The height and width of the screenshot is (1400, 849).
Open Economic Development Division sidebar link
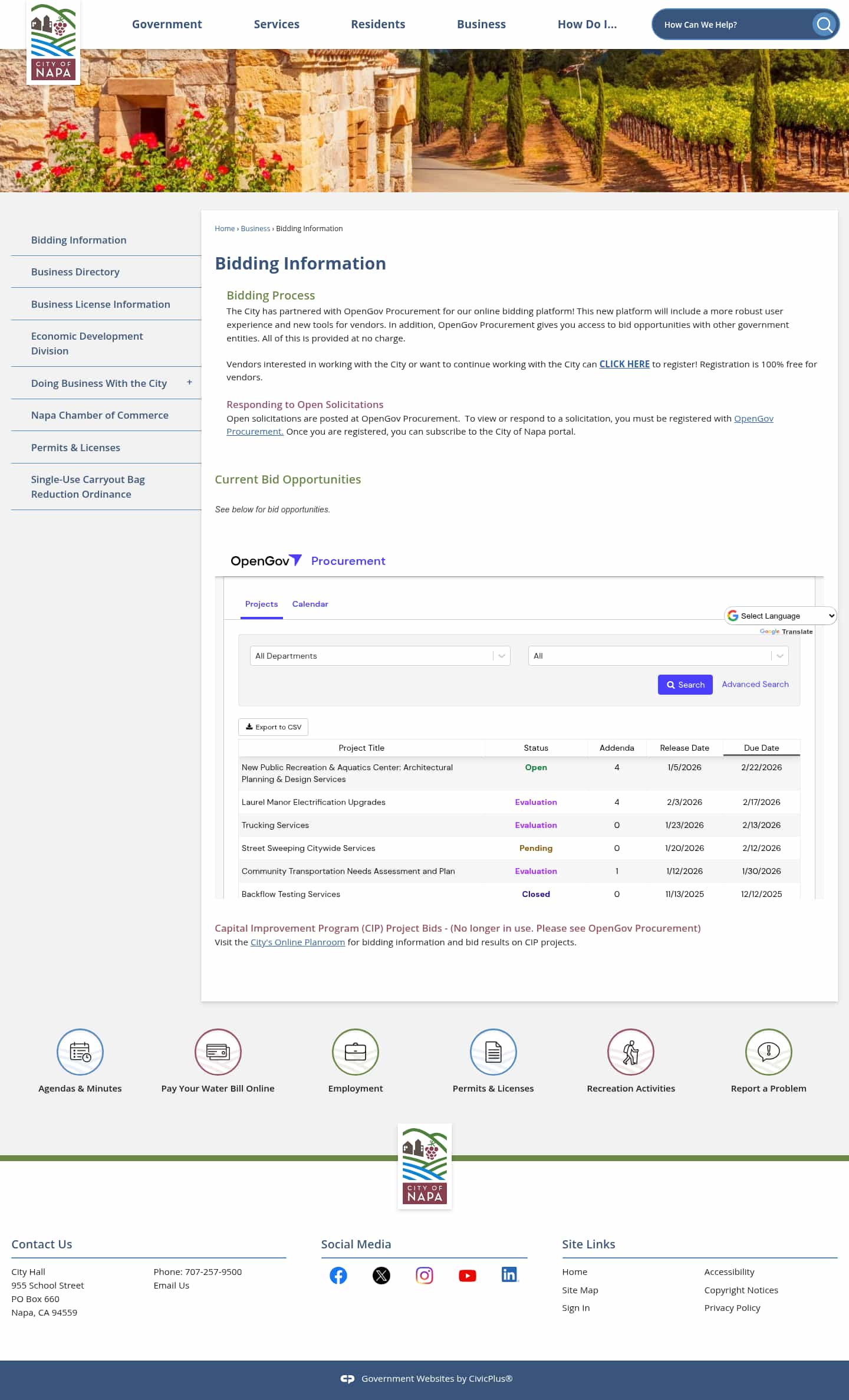87,343
